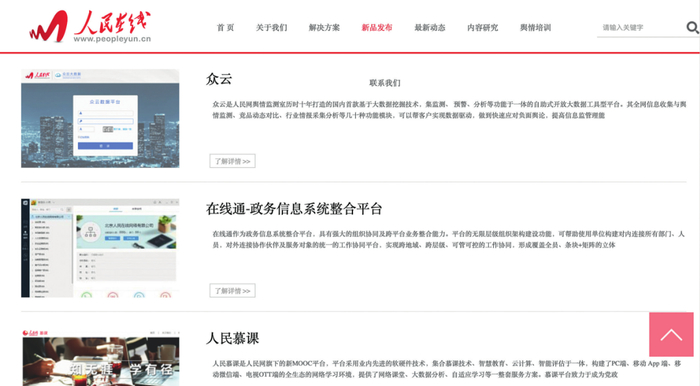Viewport: 700px width, 386px height.
Task: Focus the keyword search input field
Action: coord(641,28)
